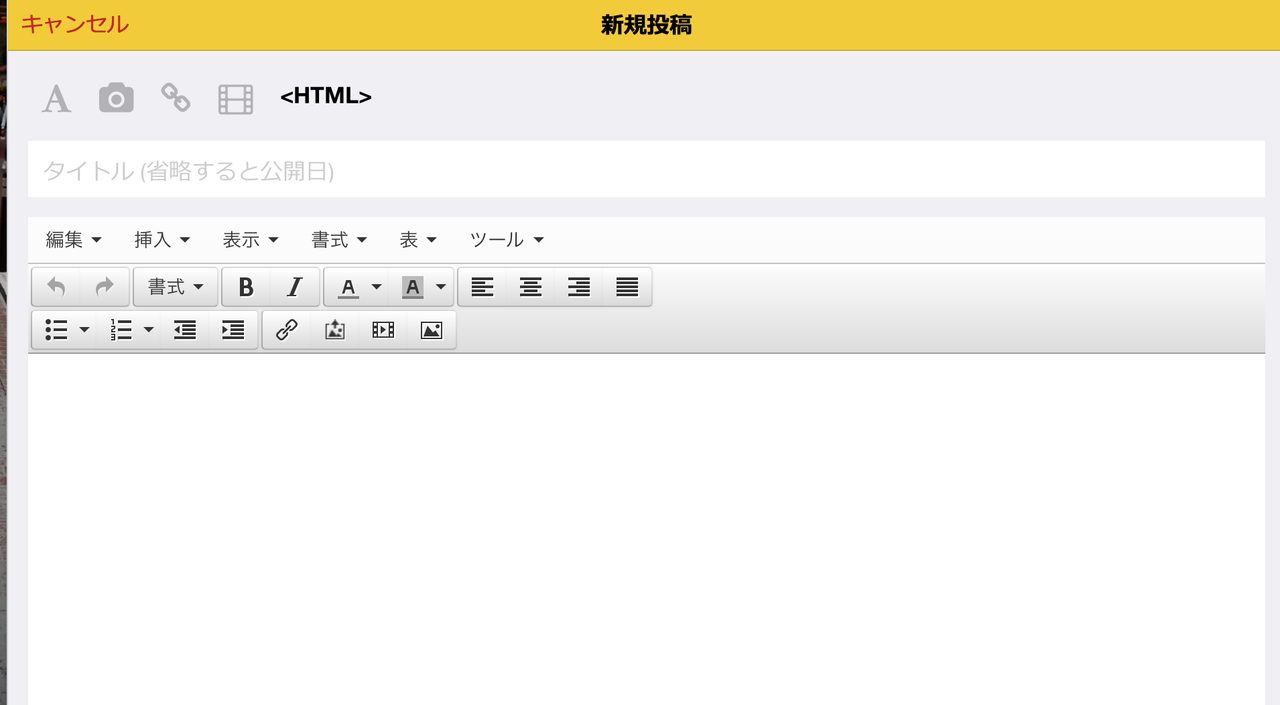1280x705 pixels.
Task: Open the ツール menu
Action: [506, 240]
